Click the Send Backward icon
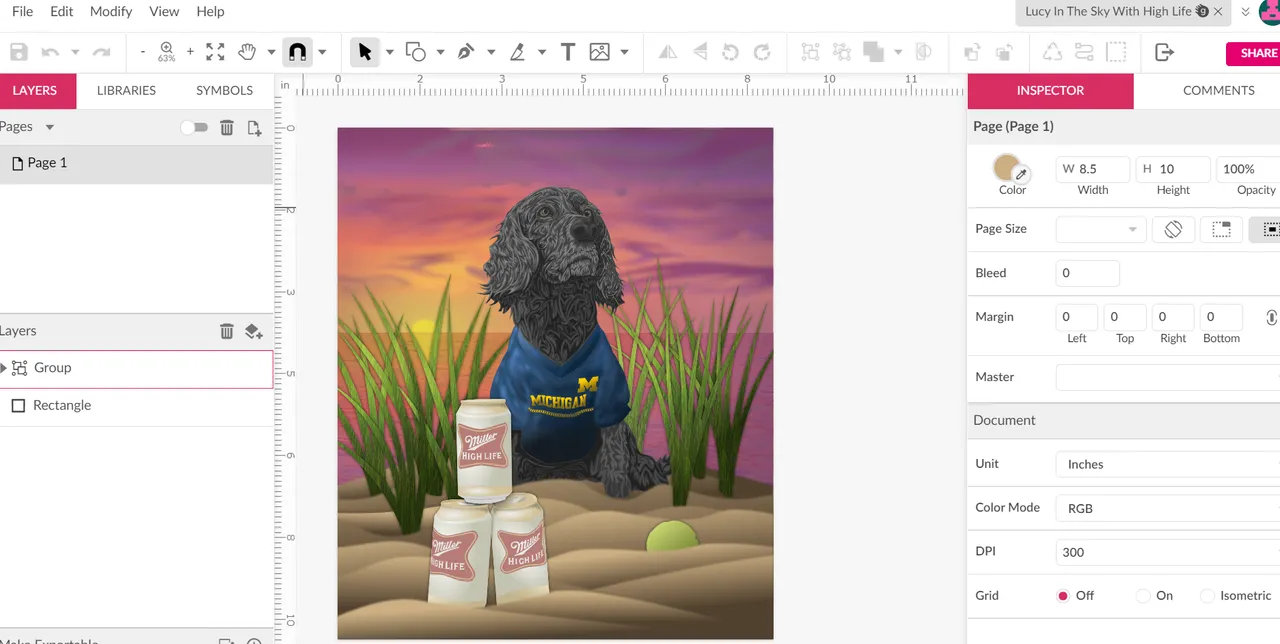 [1004, 52]
